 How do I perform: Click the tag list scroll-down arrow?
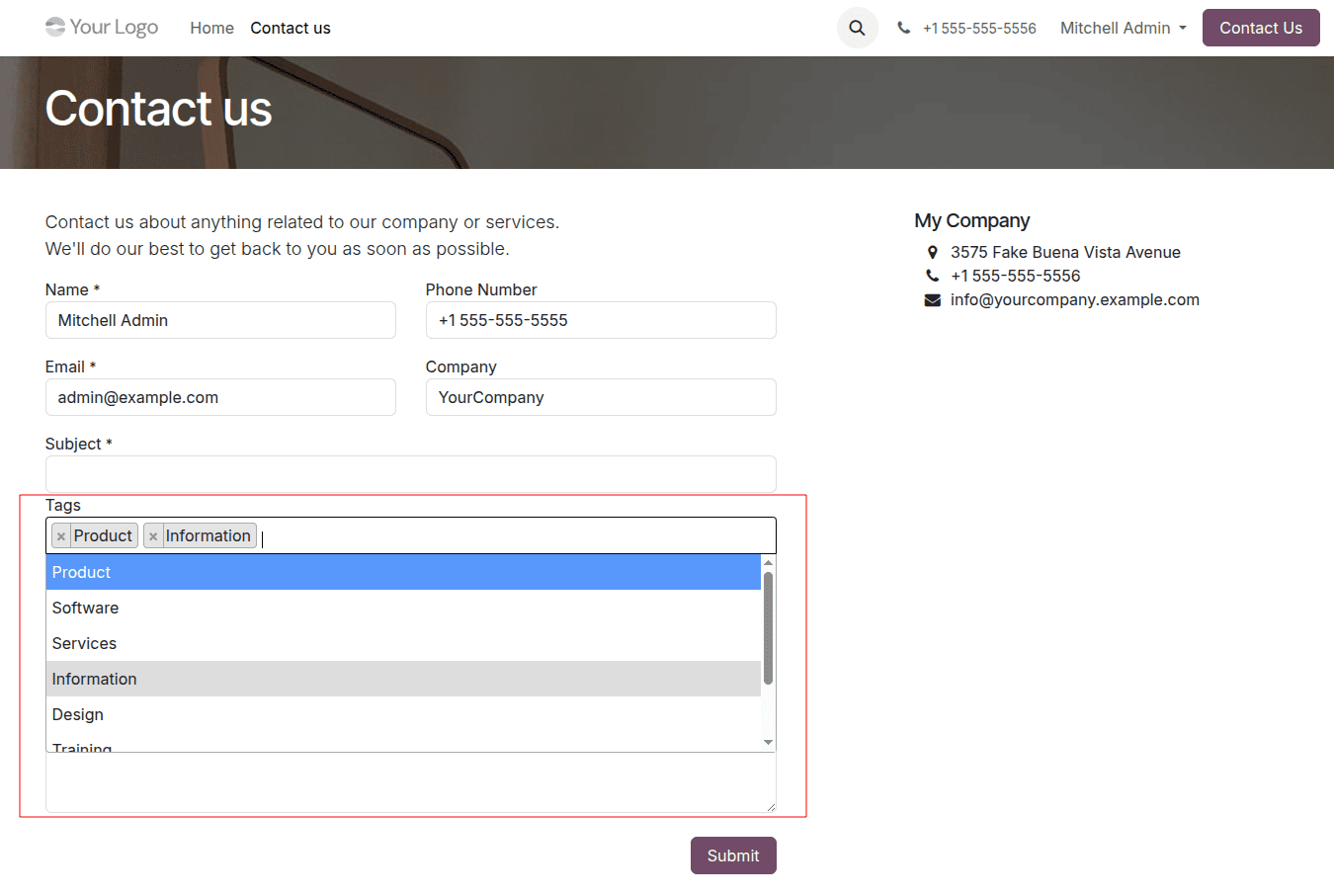pyautogui.click(x=768, y=742)
